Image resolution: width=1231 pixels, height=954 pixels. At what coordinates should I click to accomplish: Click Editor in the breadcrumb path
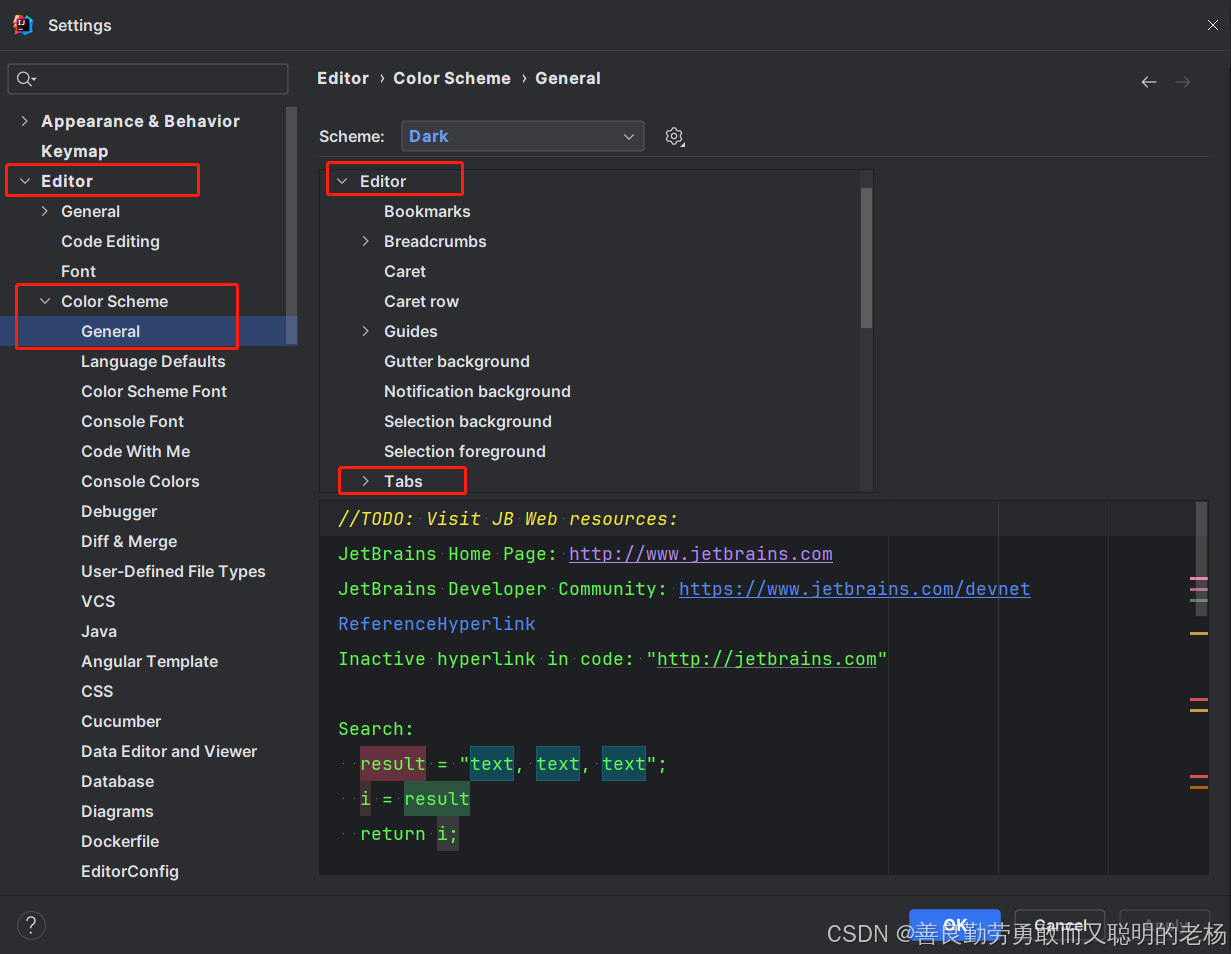point(343,78)
